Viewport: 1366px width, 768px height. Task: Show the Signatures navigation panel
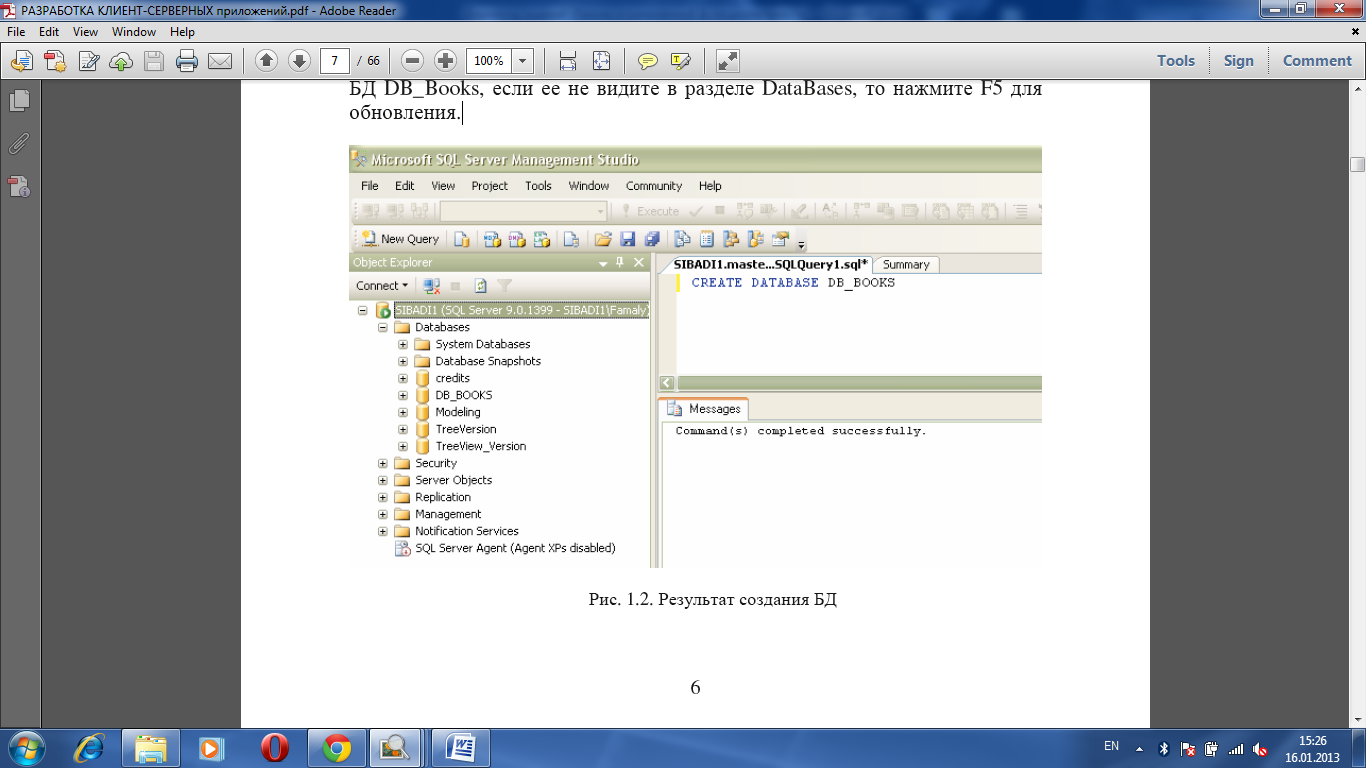[x=19, y=186]
